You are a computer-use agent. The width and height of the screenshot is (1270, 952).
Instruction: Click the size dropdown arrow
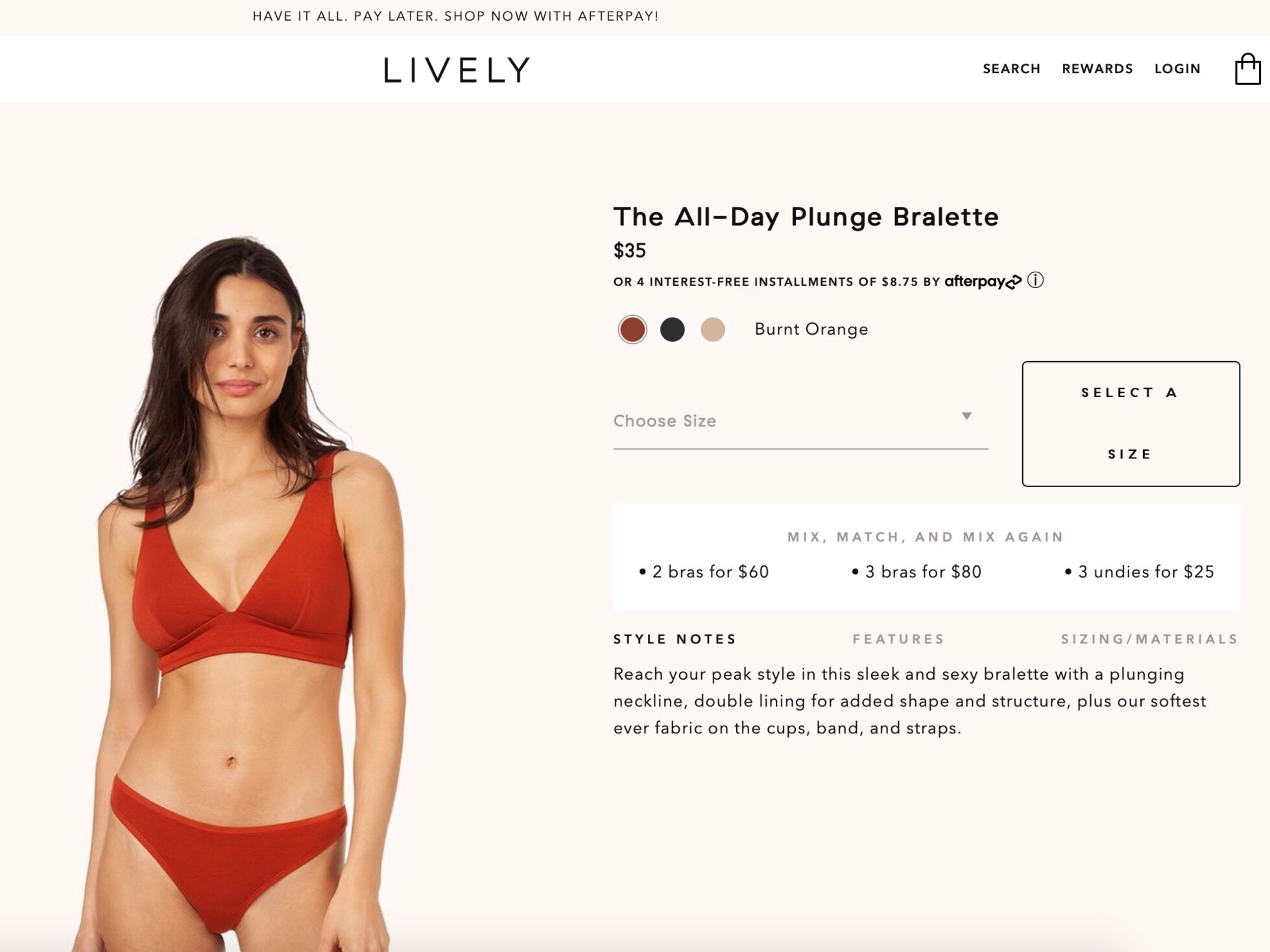(x=966, y=416)
